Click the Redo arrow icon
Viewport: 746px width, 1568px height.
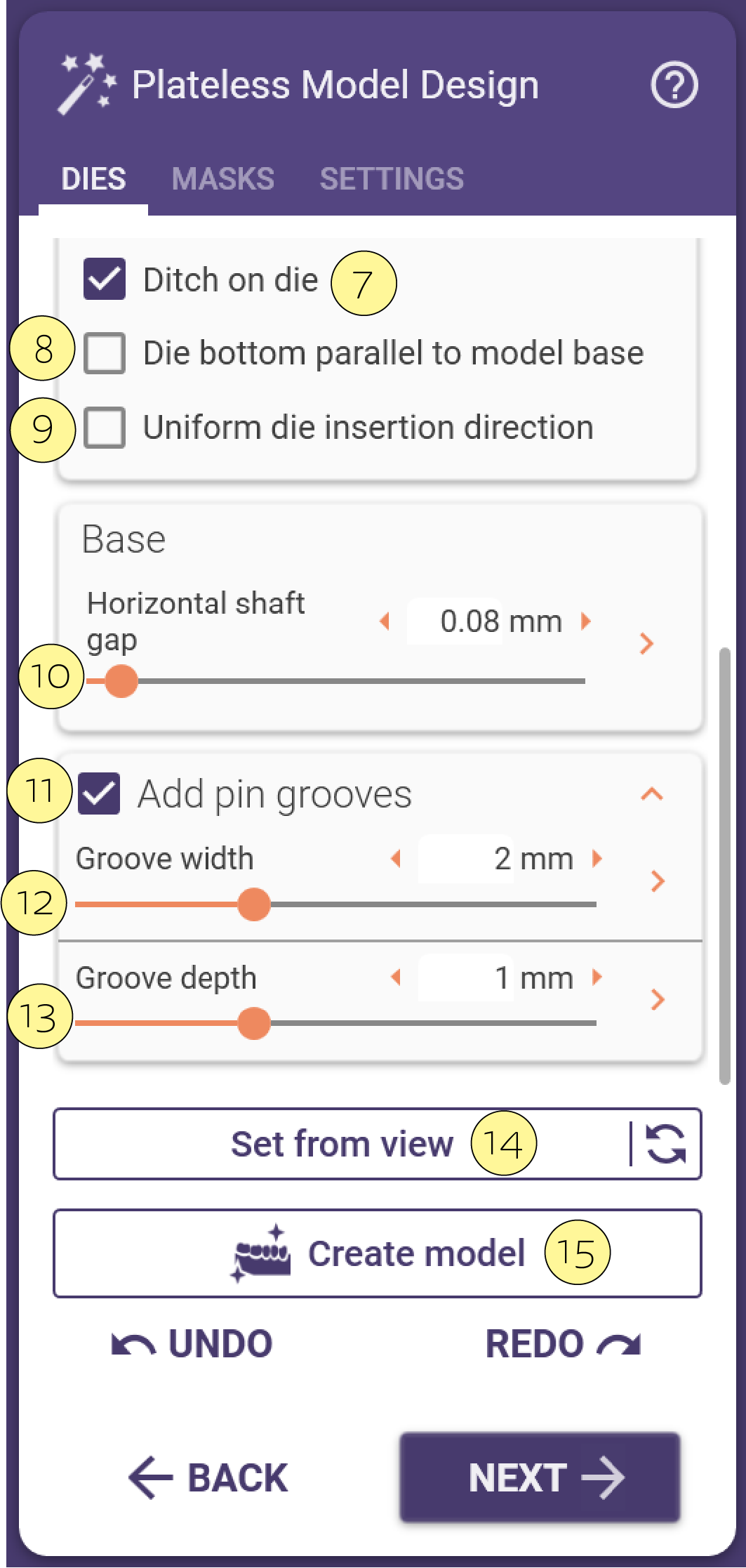(618, 1344)
